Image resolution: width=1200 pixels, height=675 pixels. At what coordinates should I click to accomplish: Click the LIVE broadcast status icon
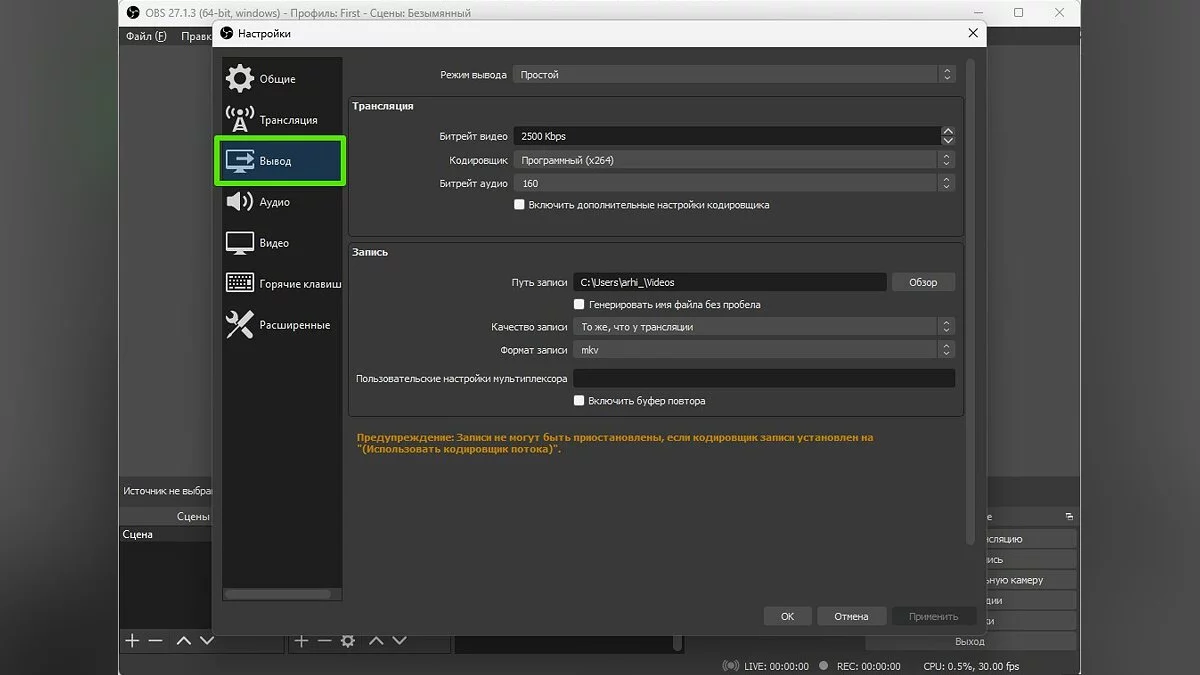point(730,666)
